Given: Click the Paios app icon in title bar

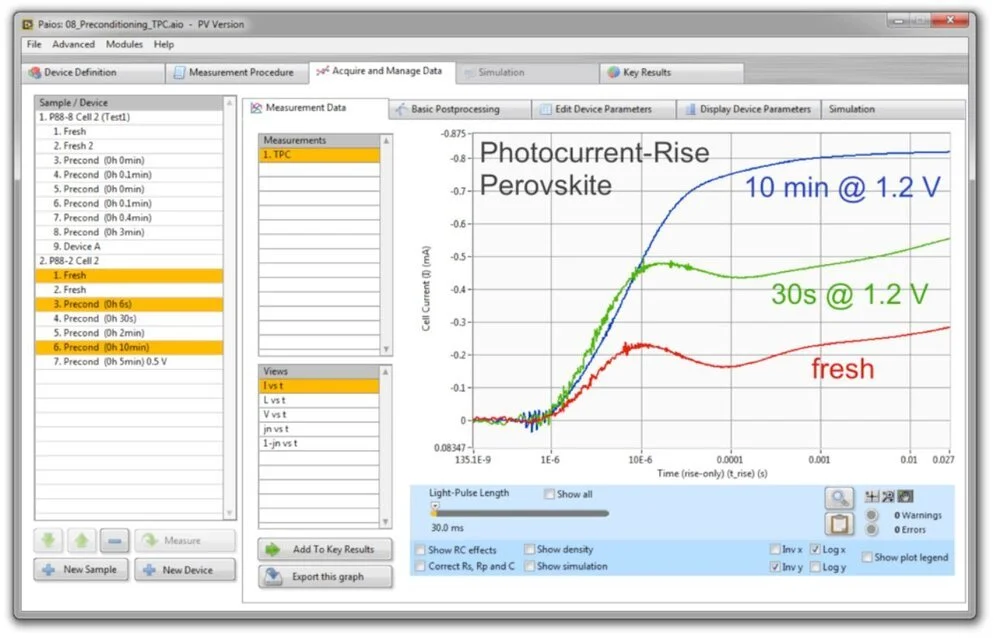Looking at the screenshot, I should click(x=27, y=24).
